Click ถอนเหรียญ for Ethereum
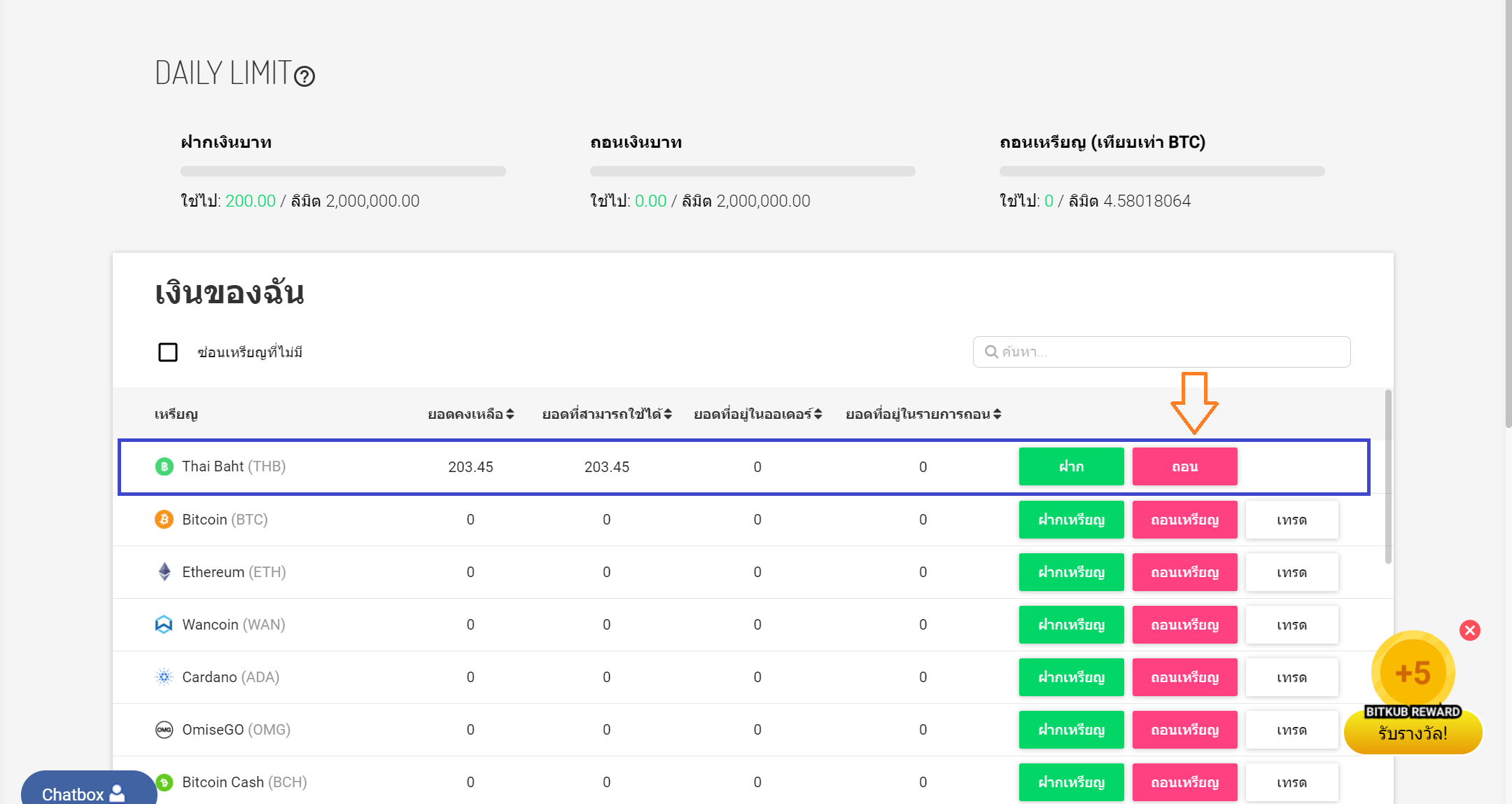This screenshot has height=804, width=1512. pyautogui.click(x=1184, y=572)
